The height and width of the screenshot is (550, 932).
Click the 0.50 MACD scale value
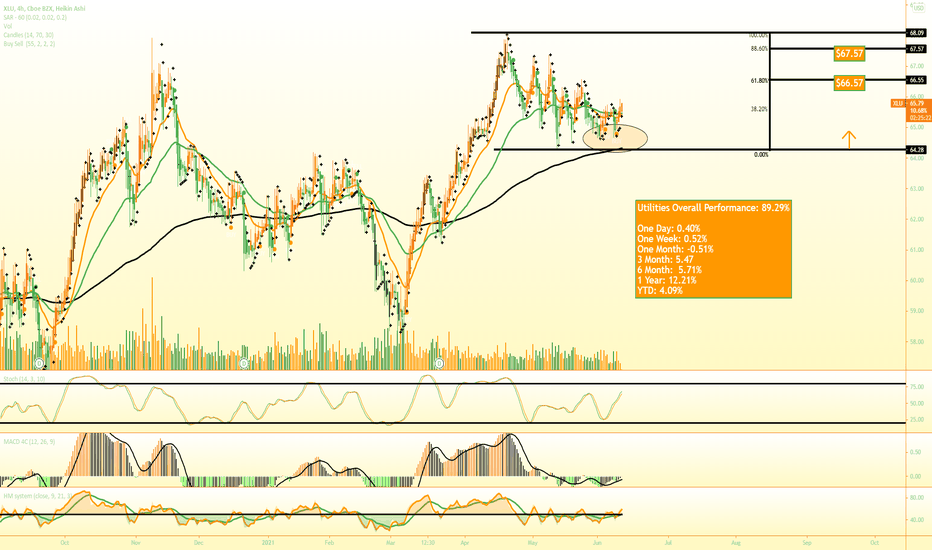[x=917, y=452]
